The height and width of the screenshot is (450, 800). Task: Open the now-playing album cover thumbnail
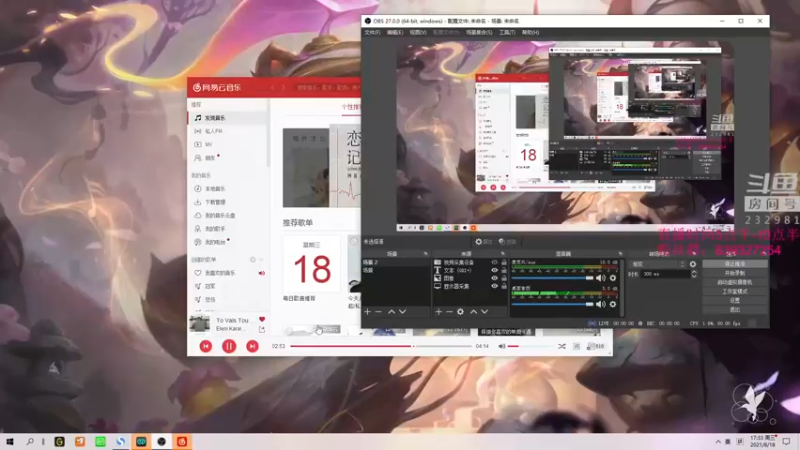click(199, 324)
